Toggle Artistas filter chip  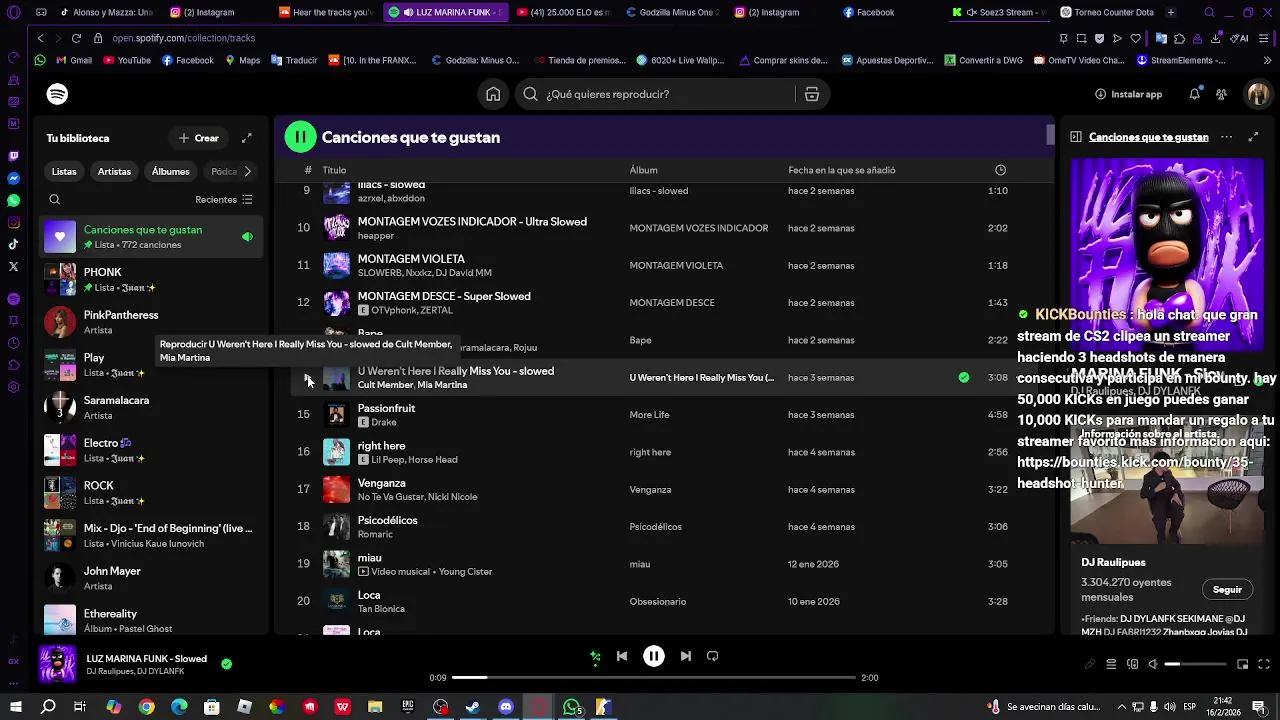click(114, 171)
